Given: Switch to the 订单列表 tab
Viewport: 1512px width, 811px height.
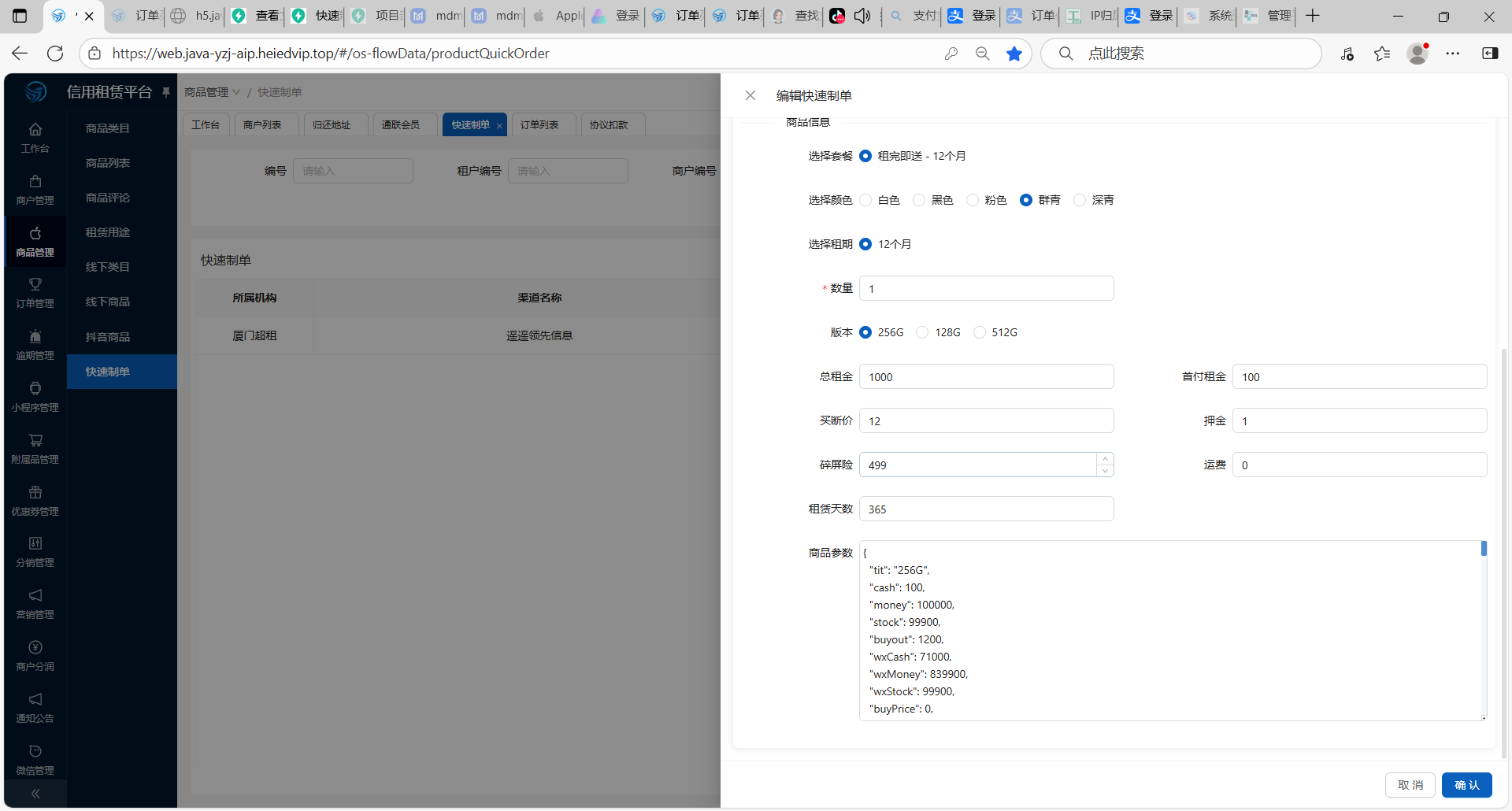Looking at the screenshot, I should click(539, 124).
